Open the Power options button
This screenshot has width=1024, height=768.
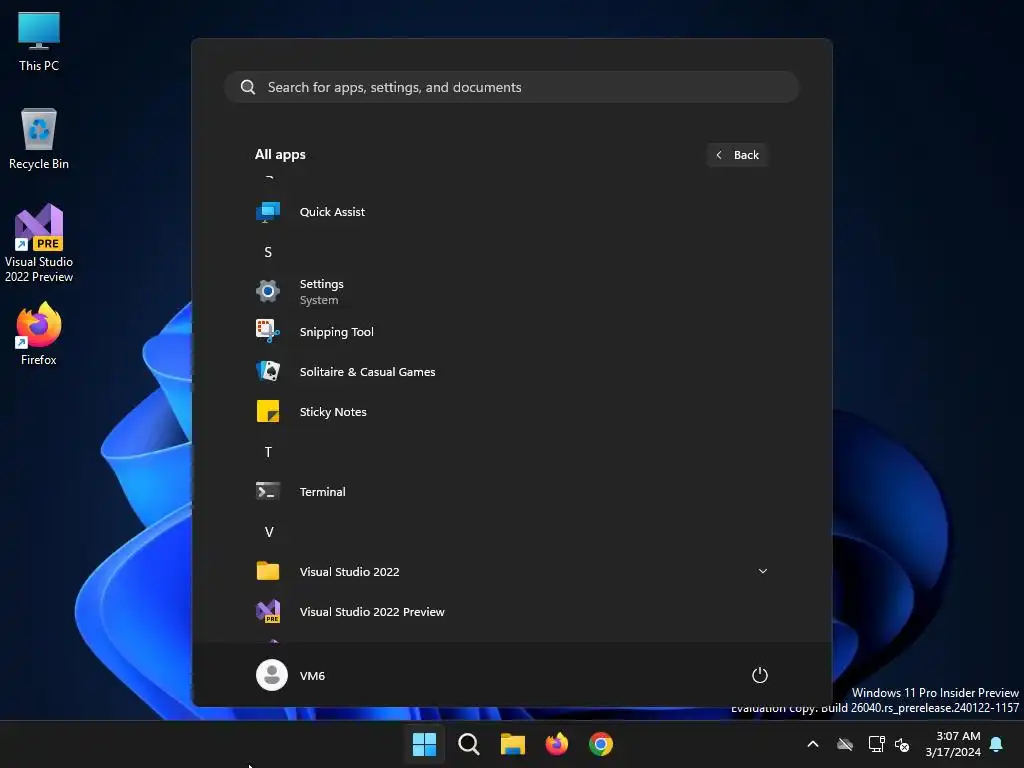pyautogui.click(x=760, y=675)
